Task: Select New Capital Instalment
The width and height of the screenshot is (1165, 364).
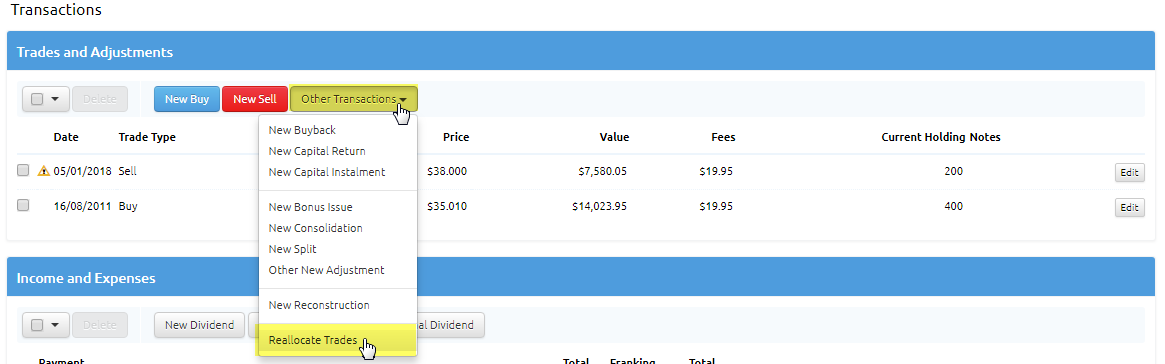Action: click(x=326, y=172)
